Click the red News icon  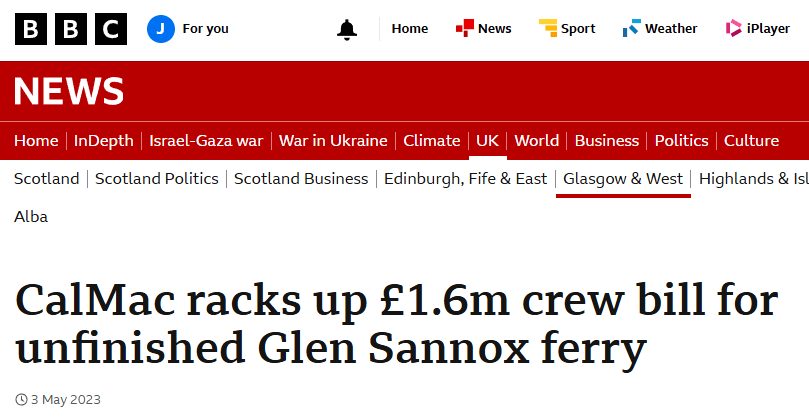[465, 29]
